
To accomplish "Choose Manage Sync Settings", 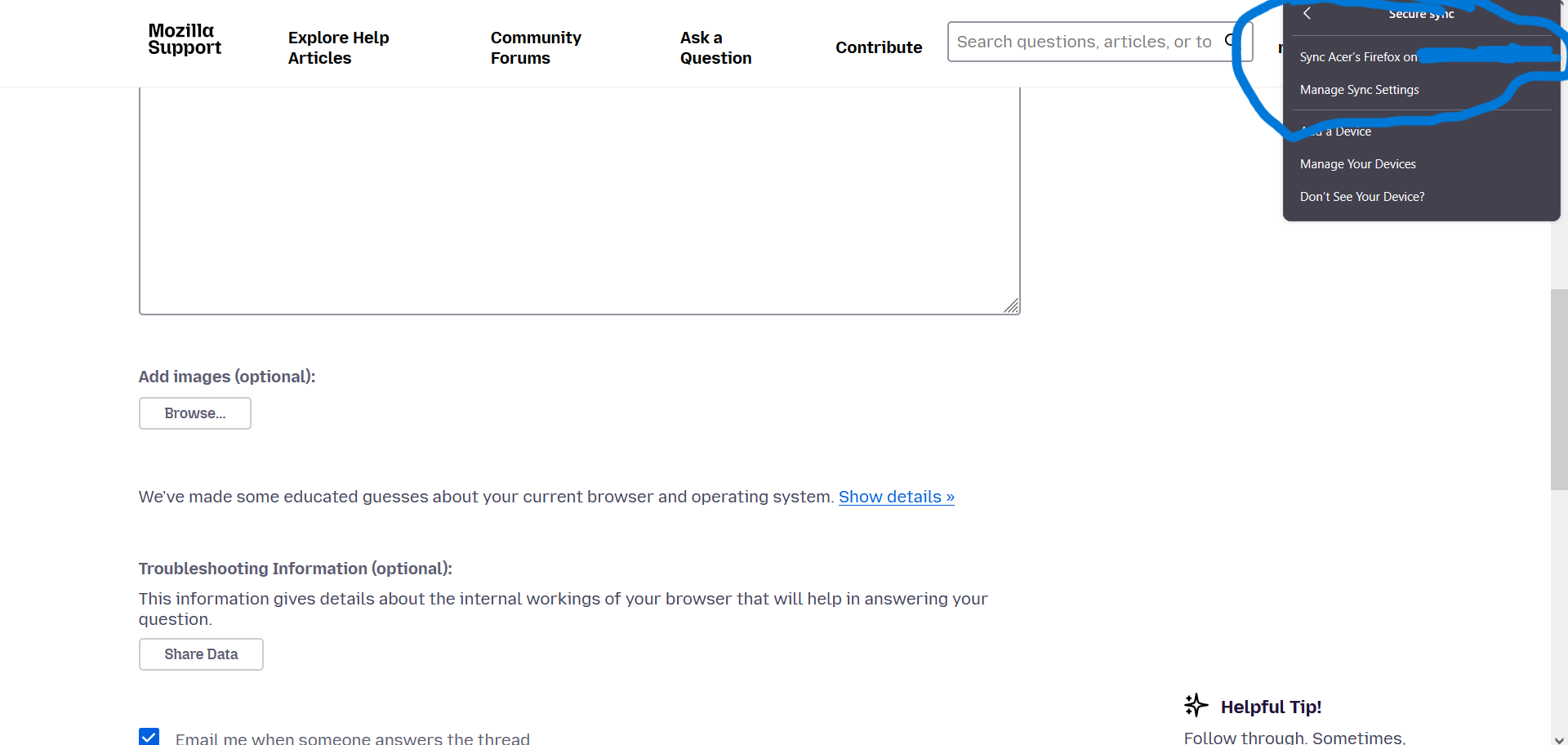I will (x=1359, y=90).
